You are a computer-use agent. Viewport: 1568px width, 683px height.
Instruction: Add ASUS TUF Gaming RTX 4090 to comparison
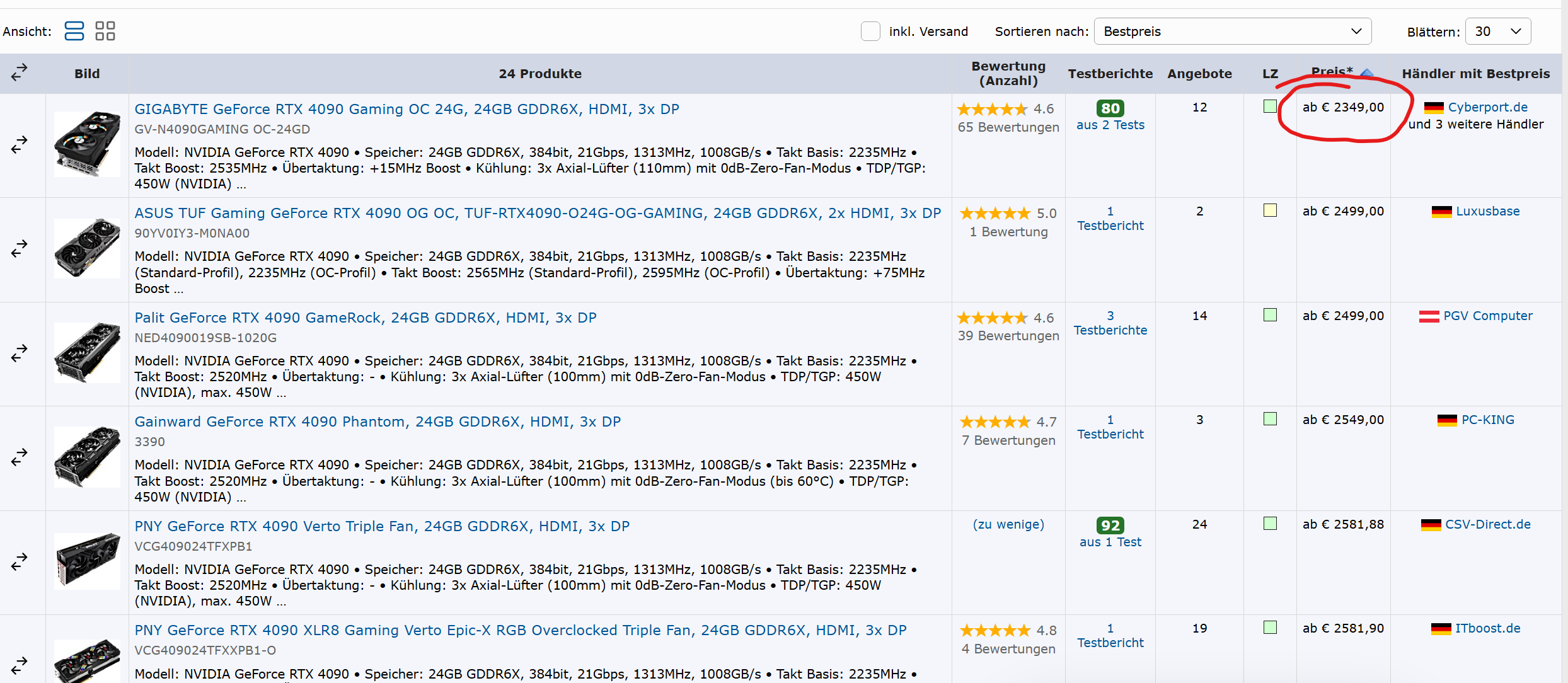click(x=20, y=249)
